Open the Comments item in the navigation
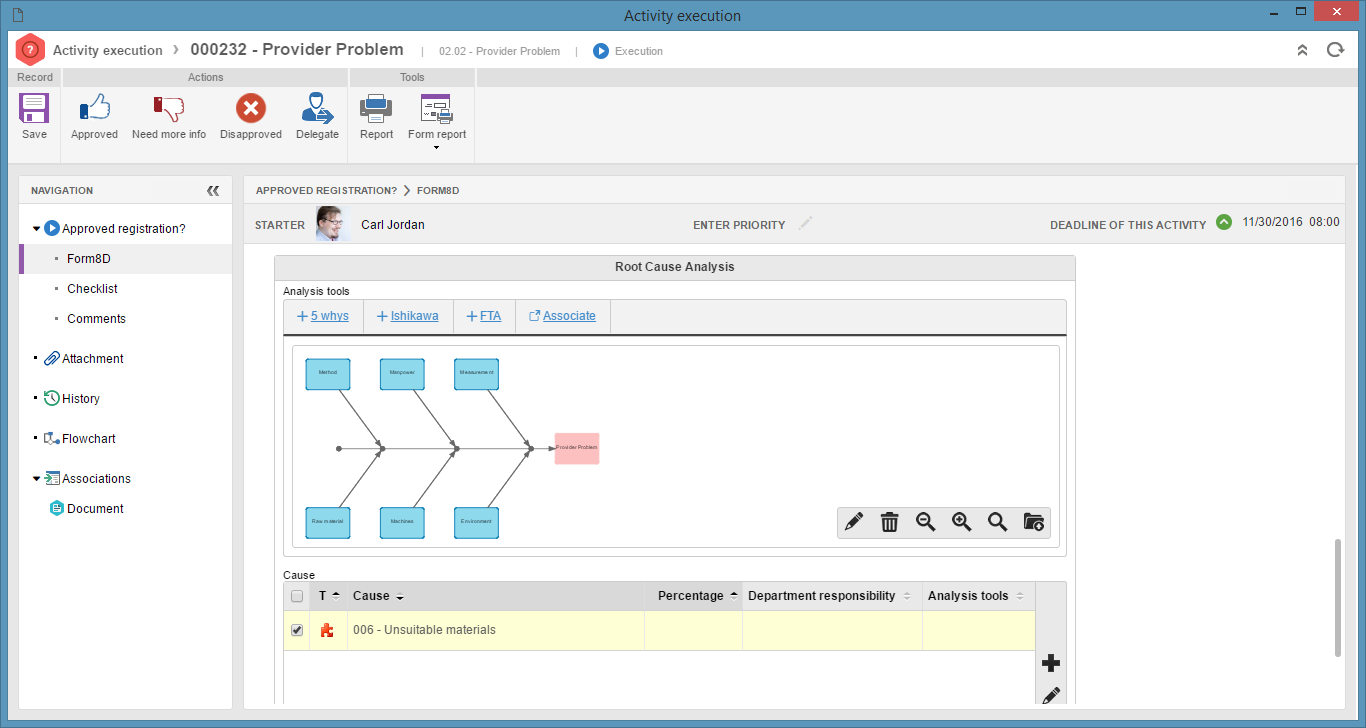Screen dimensions: 1366x728 (x=96, y=319)
